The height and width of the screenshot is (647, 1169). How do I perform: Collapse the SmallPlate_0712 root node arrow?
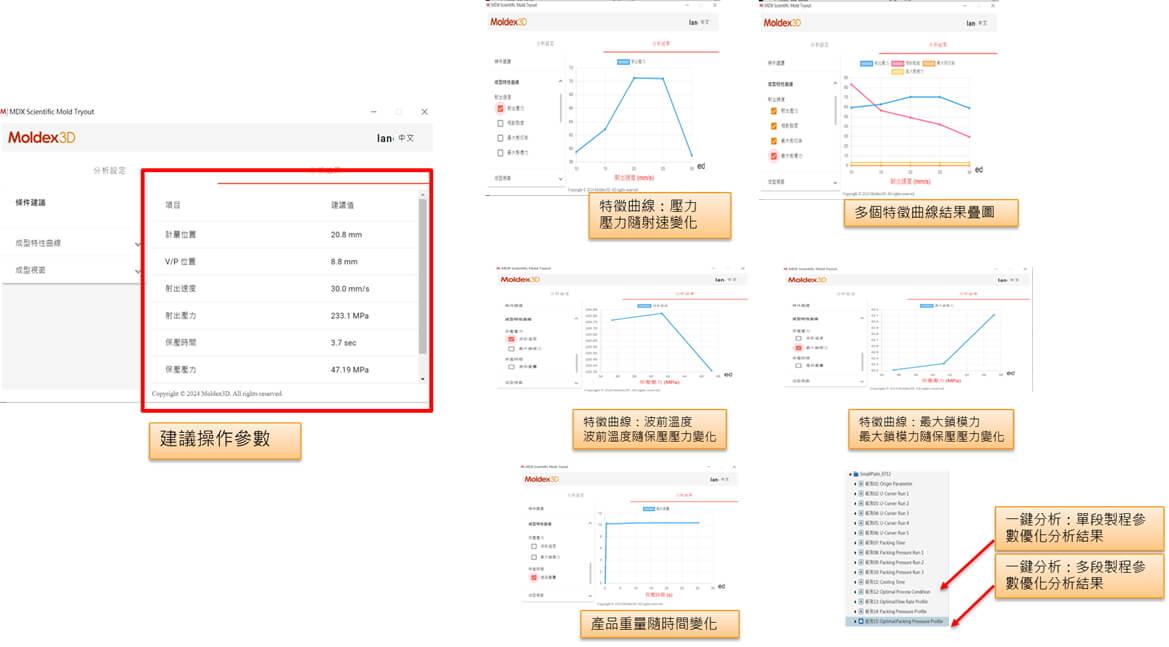(x=850, y=474)
